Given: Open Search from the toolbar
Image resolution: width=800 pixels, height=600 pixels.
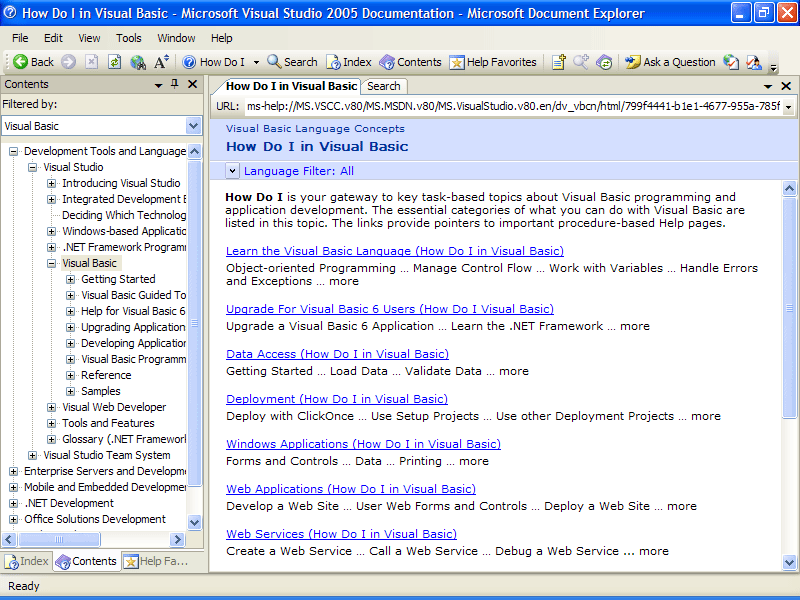Looking at the screenshot, I should (292, 62).
